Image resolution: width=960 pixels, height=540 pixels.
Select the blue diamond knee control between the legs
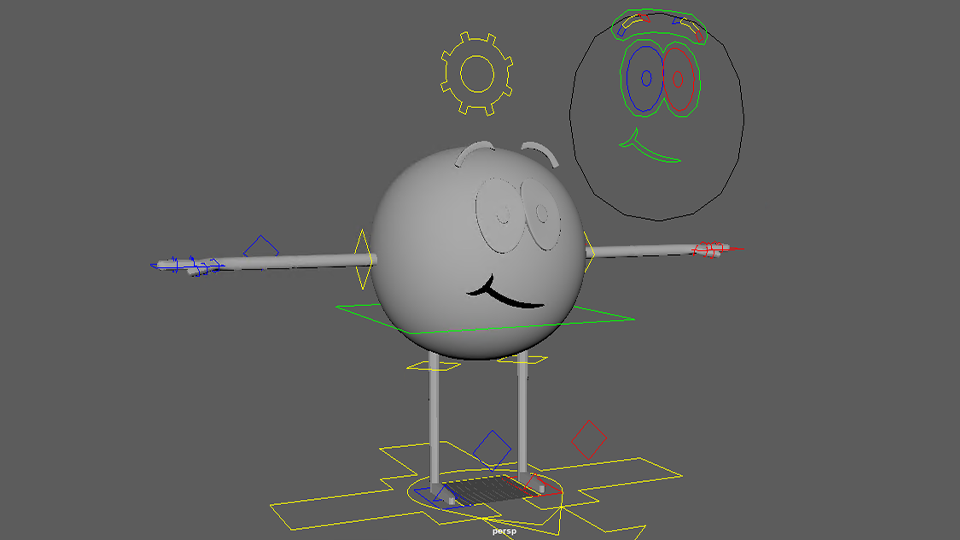click(492, 449)
